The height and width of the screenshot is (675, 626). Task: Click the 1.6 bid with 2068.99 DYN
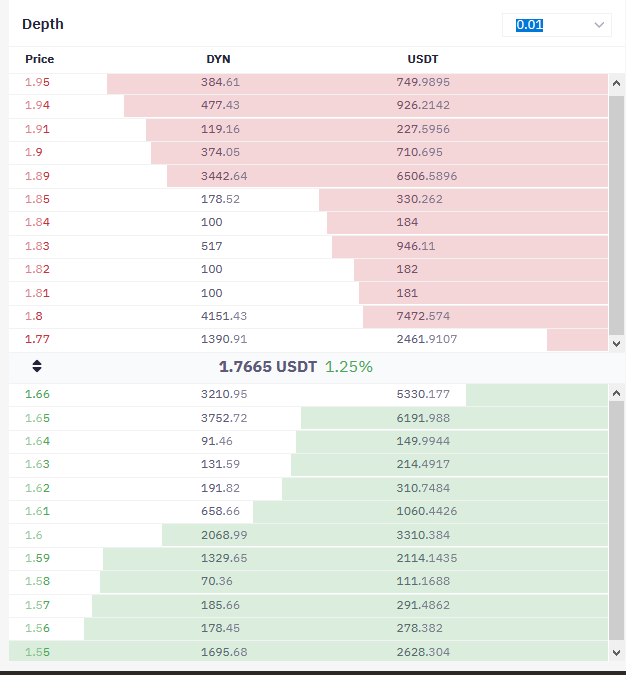308,535
